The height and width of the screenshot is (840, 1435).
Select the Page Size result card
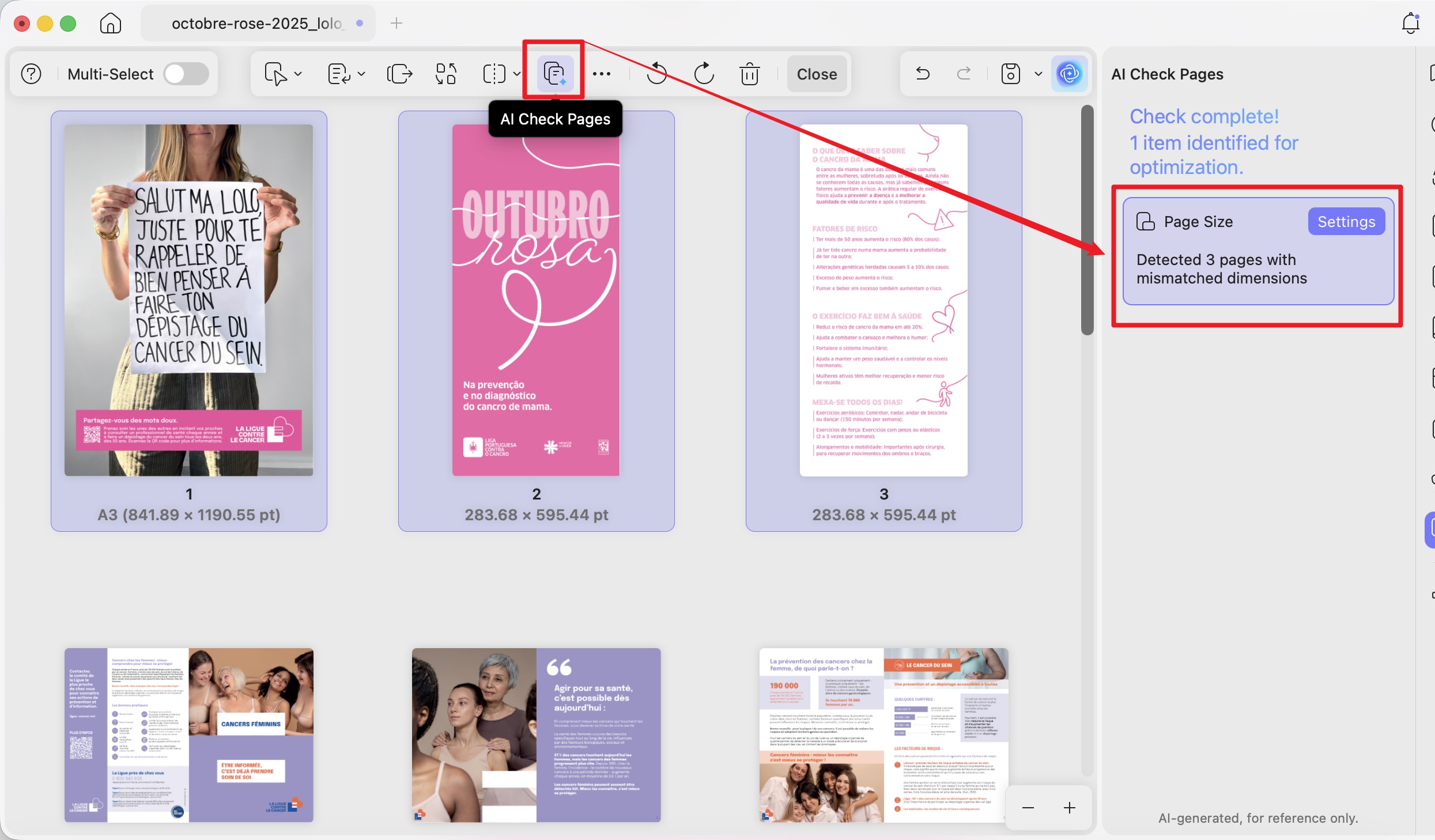click(1258, 251)
